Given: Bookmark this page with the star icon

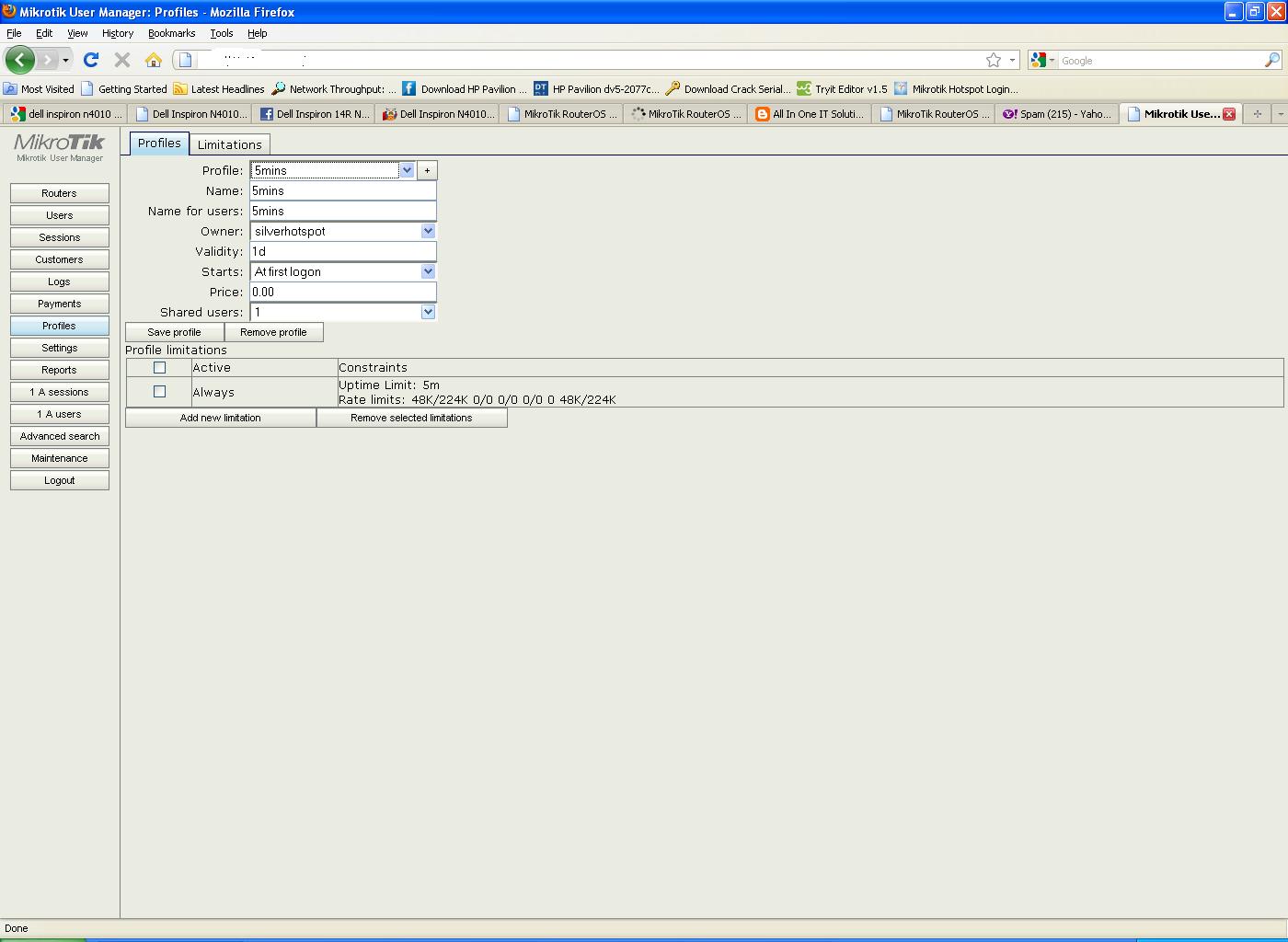Looking at the screenshot, I should 994,60.
